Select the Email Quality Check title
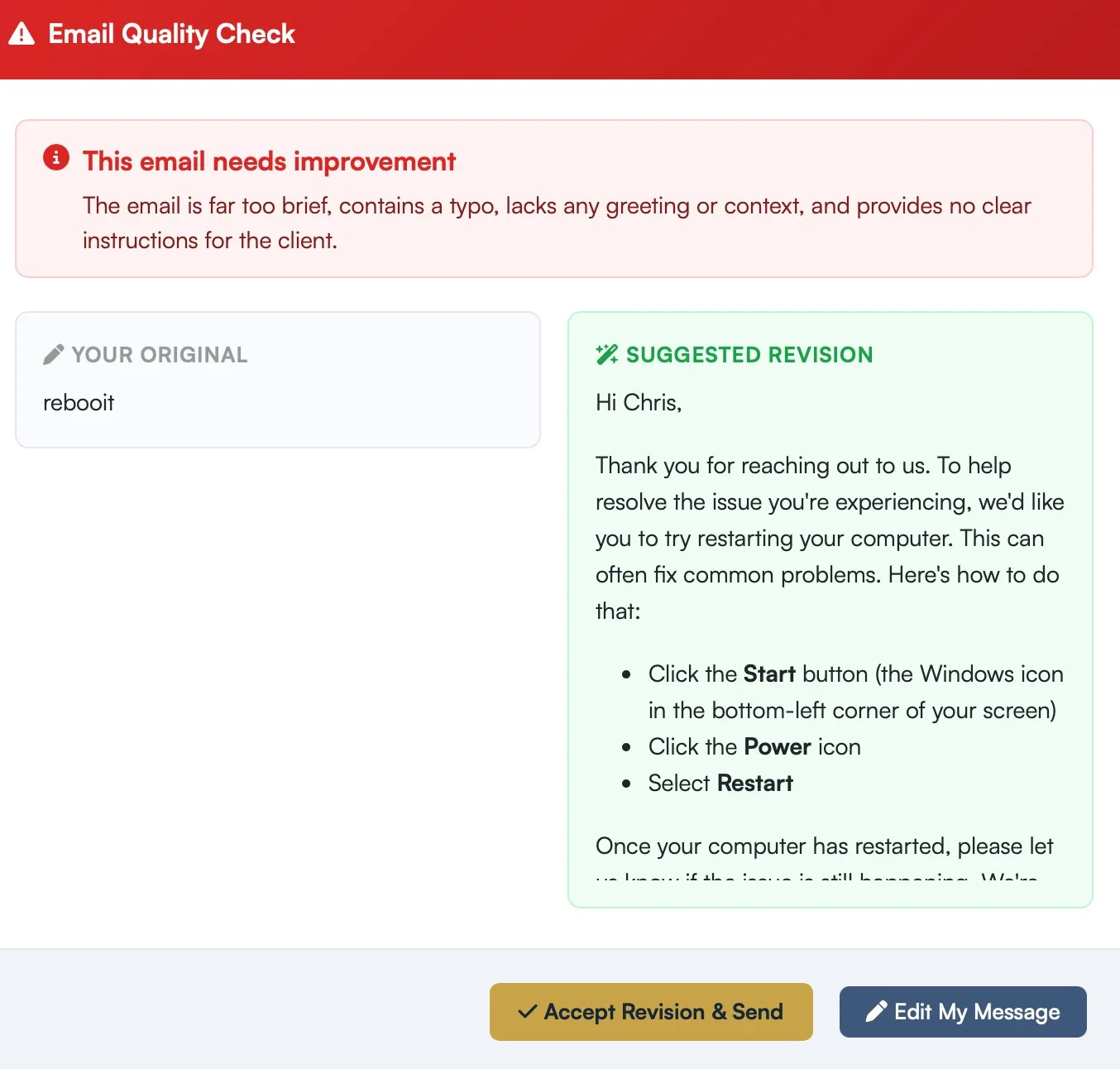Image resolution: width=1120 pixels, height=1069 pixels. coord(171,34)
